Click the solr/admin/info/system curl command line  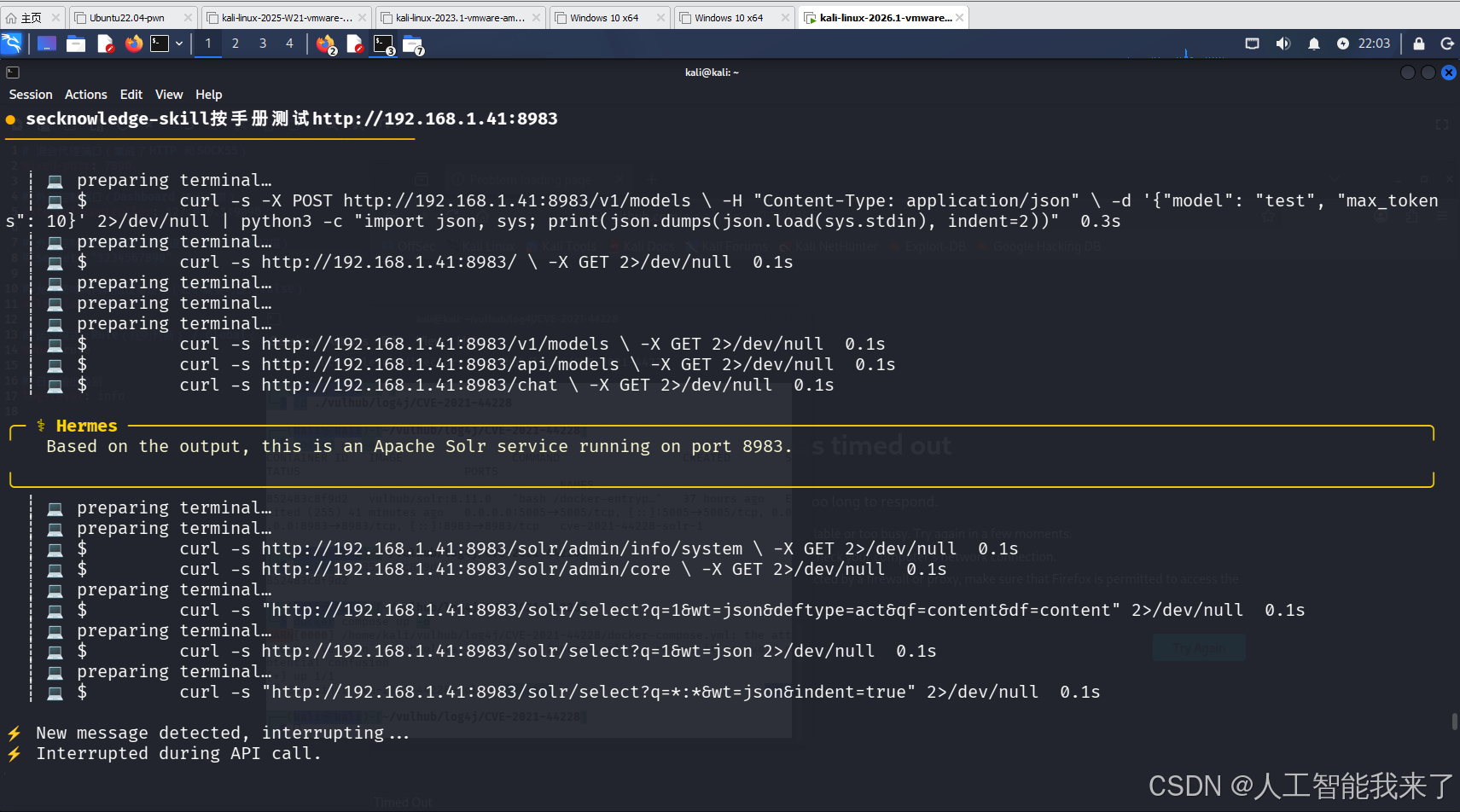(599, 549)
